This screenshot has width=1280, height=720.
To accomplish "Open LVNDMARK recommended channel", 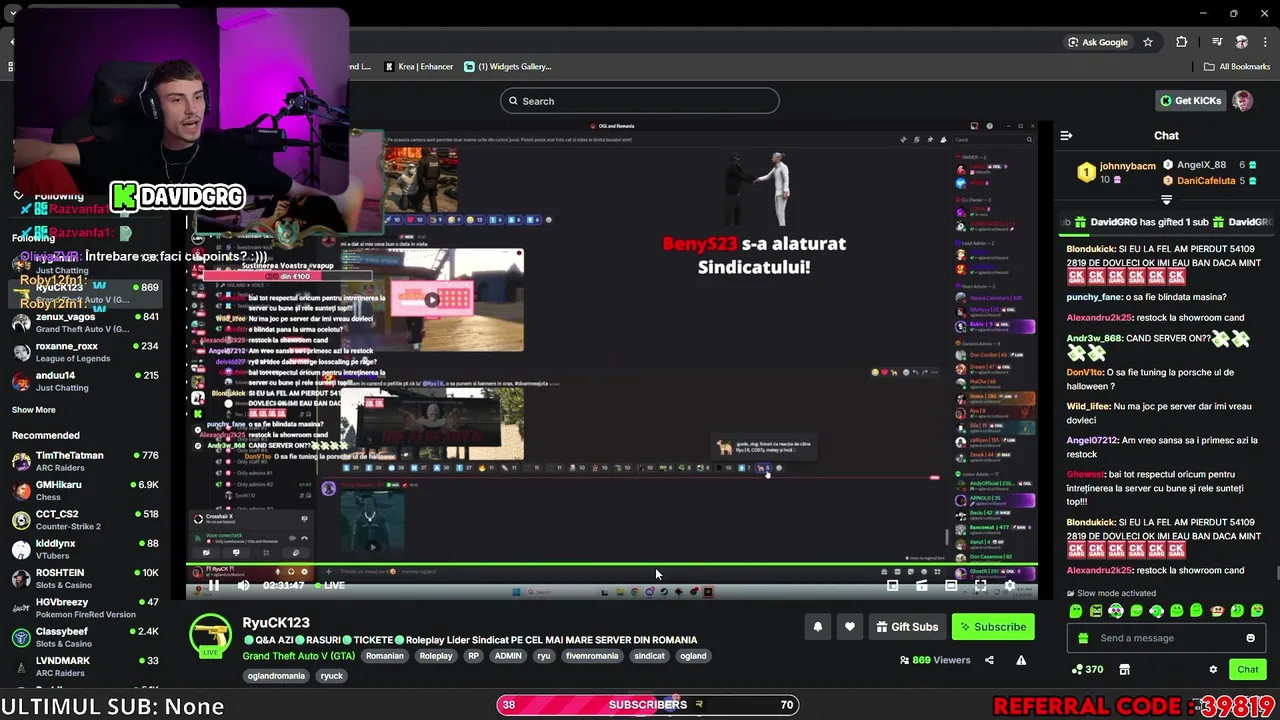I will pos(85,666).
